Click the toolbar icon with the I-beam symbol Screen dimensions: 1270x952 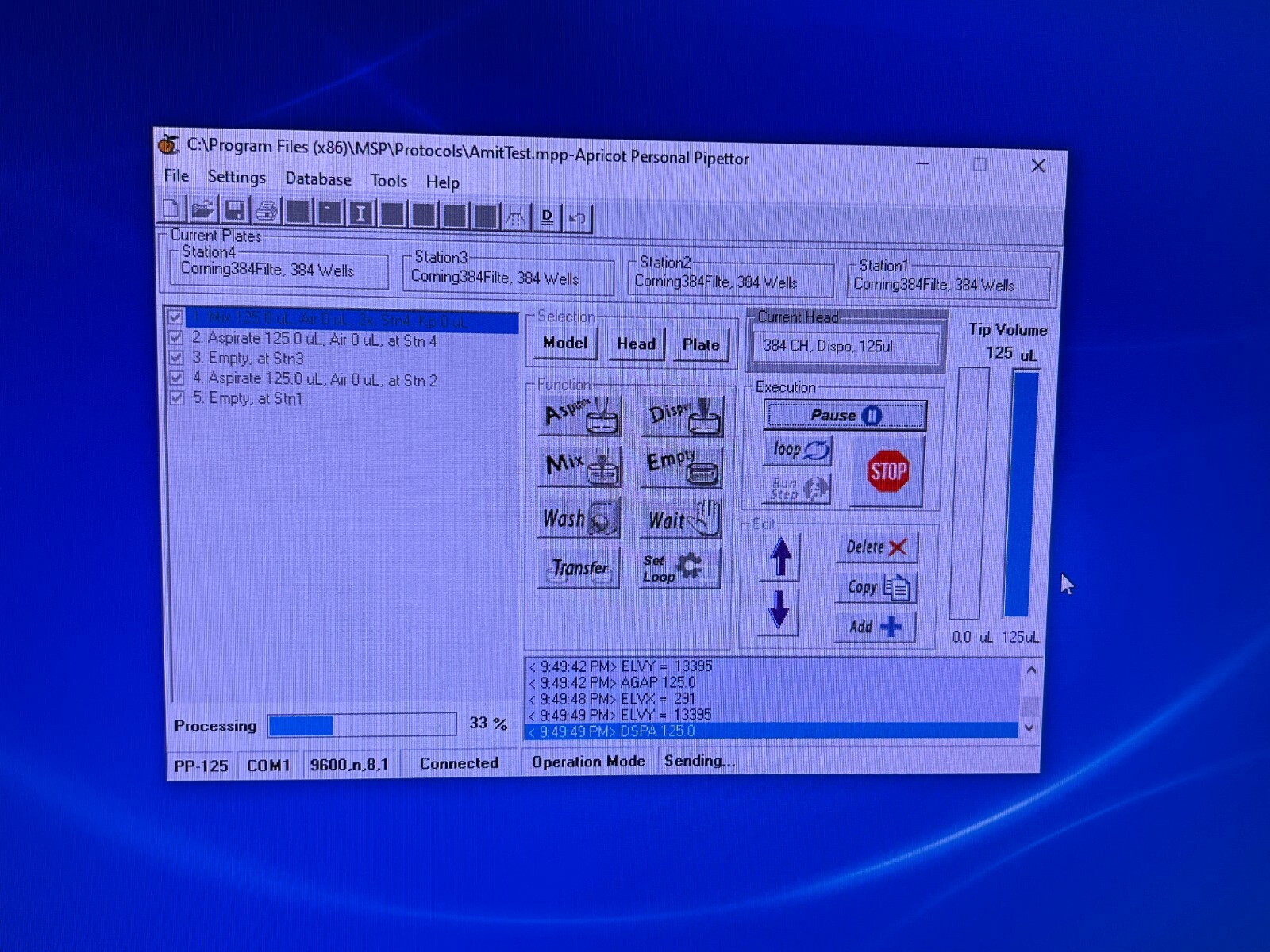(x=360, y=213)
